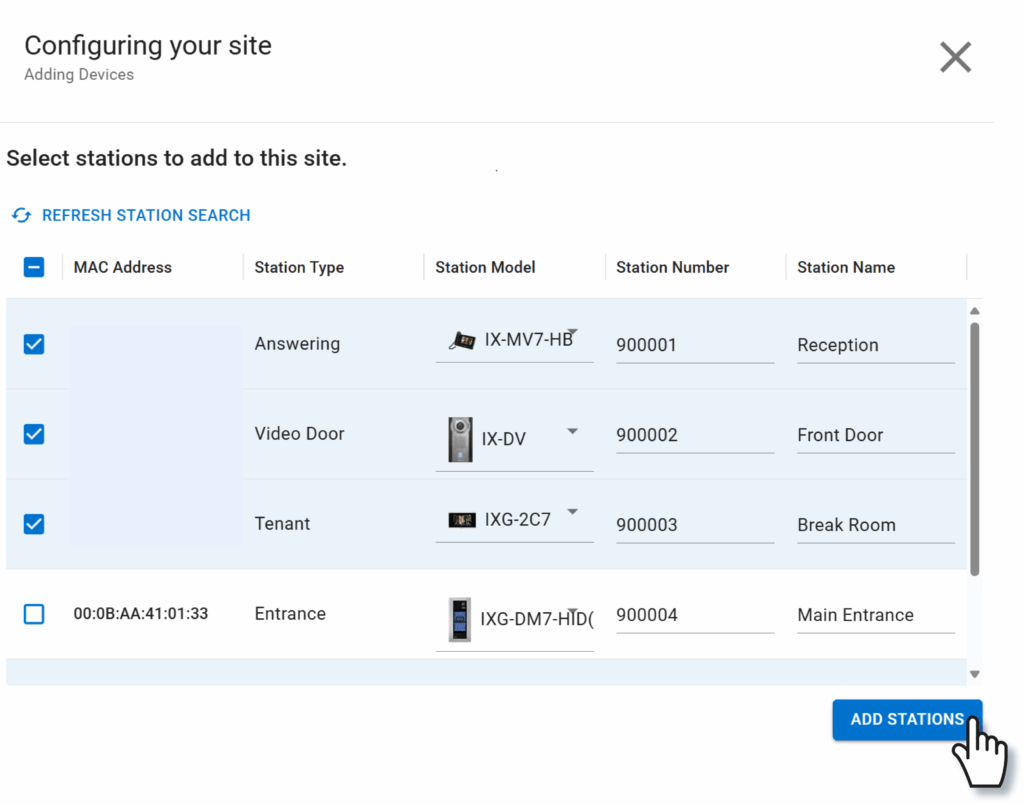Open the IXG-2C7 station model dropdown
This screenshot has width=1024, height=804.
(x=572, y=512)
